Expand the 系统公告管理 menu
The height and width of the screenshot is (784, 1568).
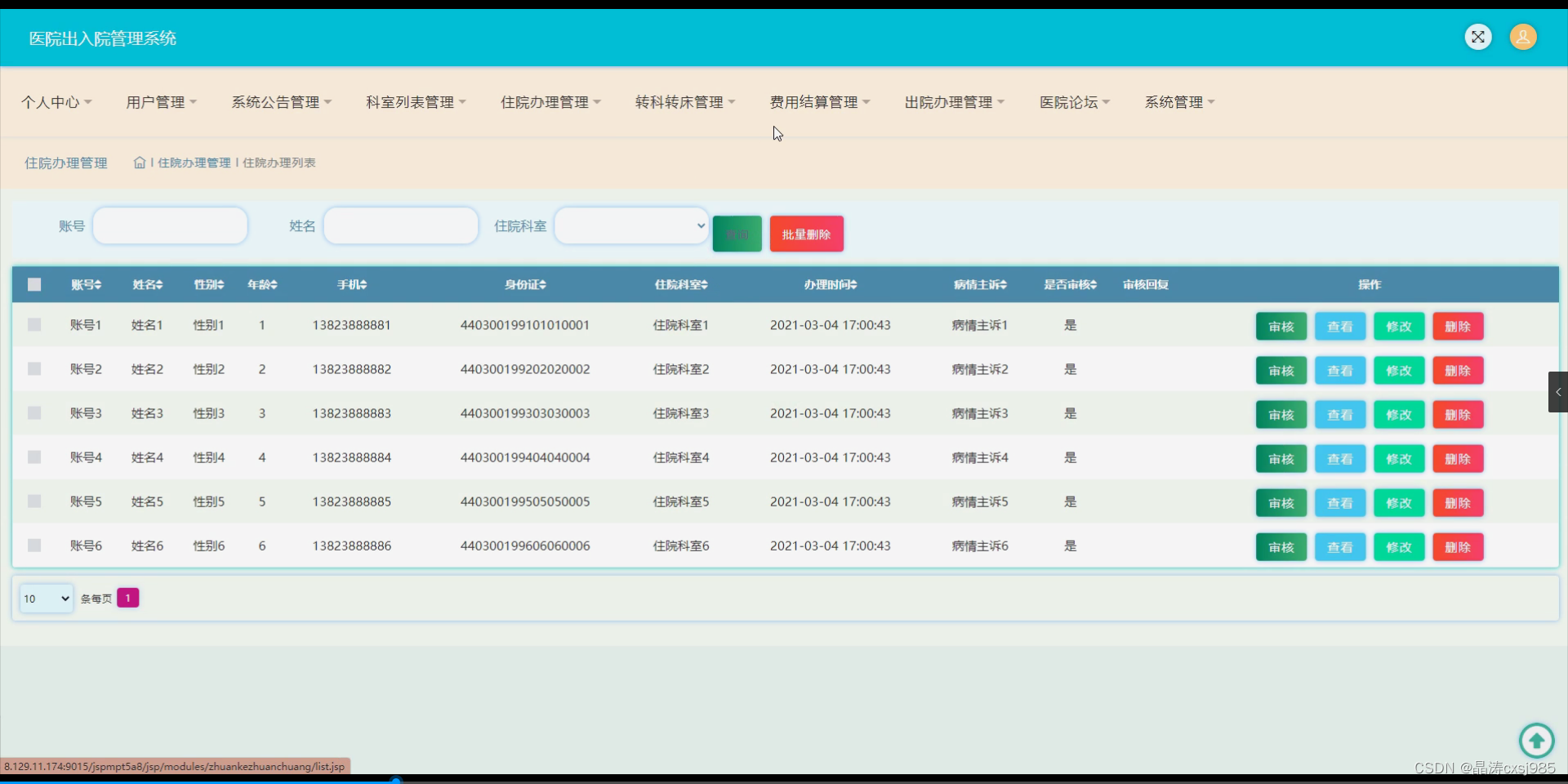coord(282,102)
